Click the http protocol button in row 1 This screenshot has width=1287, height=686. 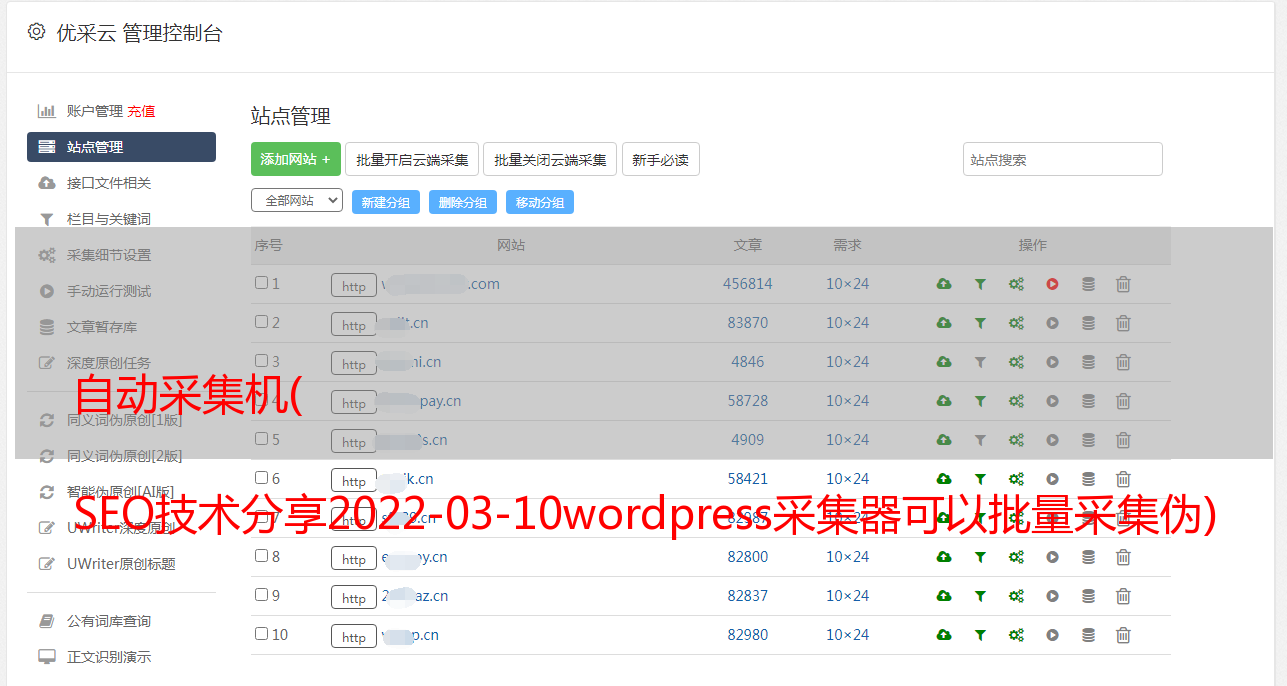[354, 286]
